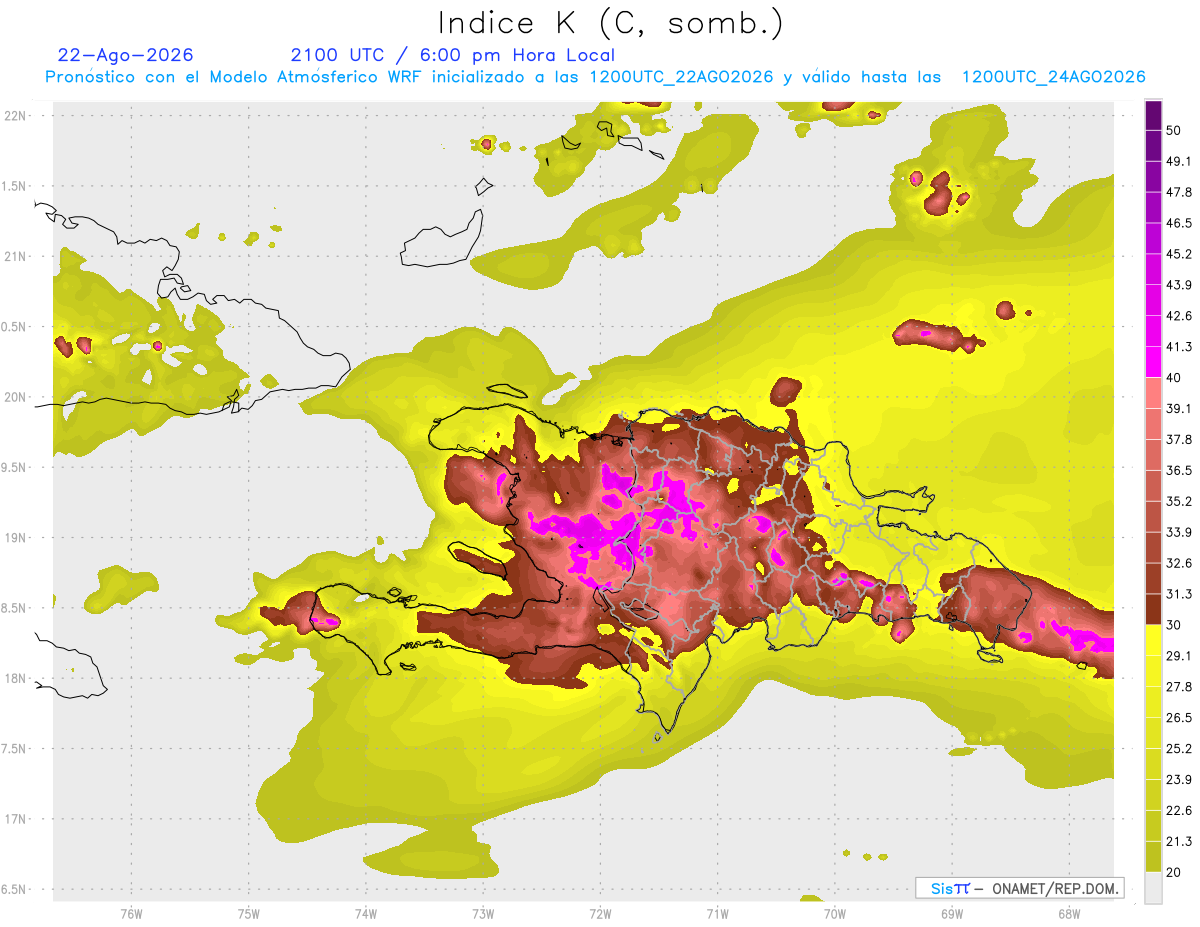The height and width of the screenshot is (927, 1200).
Task: Click the "2100 UTC / 6:00 pm Hora Local" time label
Action: pyautogui.click(x=453, y=55)
